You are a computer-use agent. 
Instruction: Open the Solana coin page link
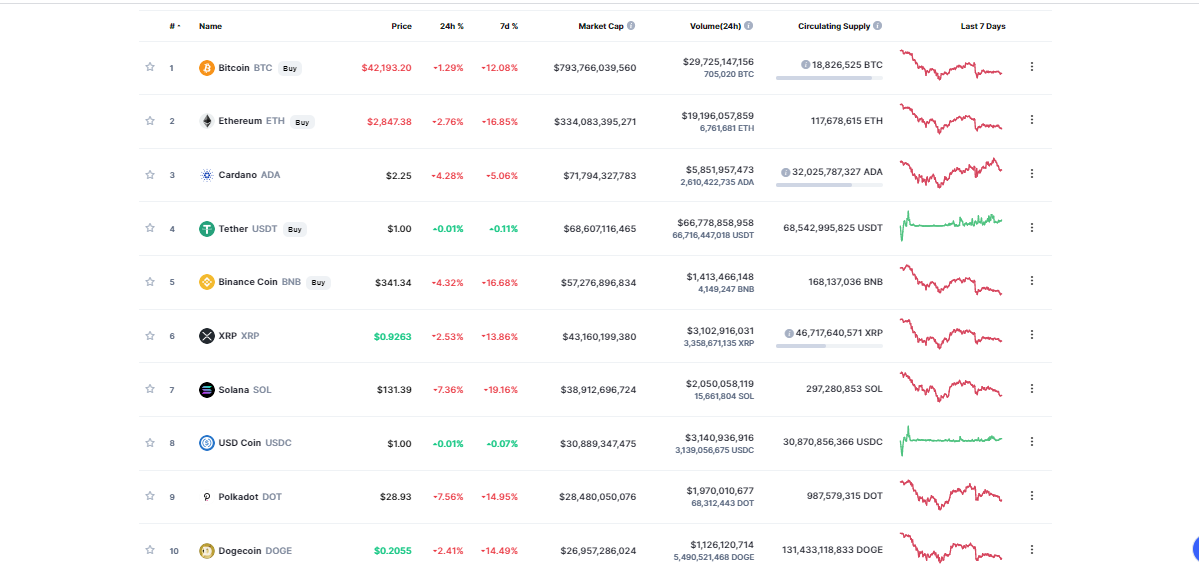(245, 390)
